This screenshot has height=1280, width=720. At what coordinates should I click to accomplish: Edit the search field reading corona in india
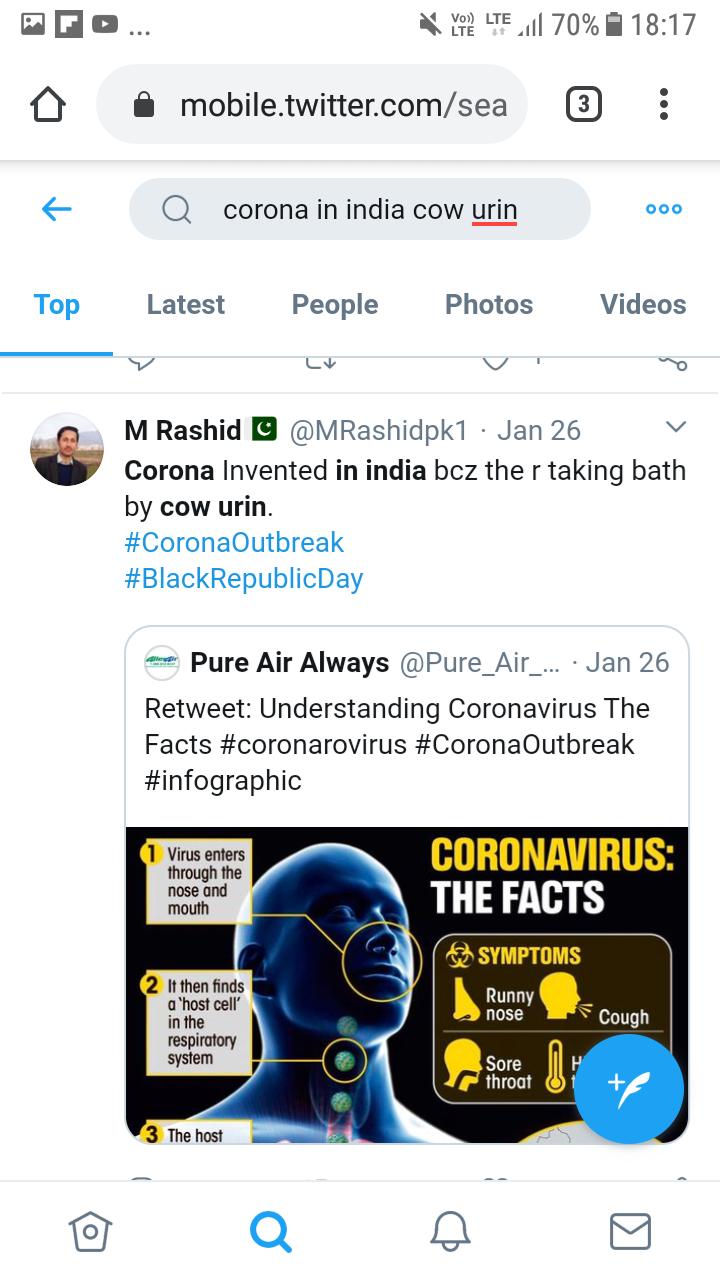click(360, 210)
